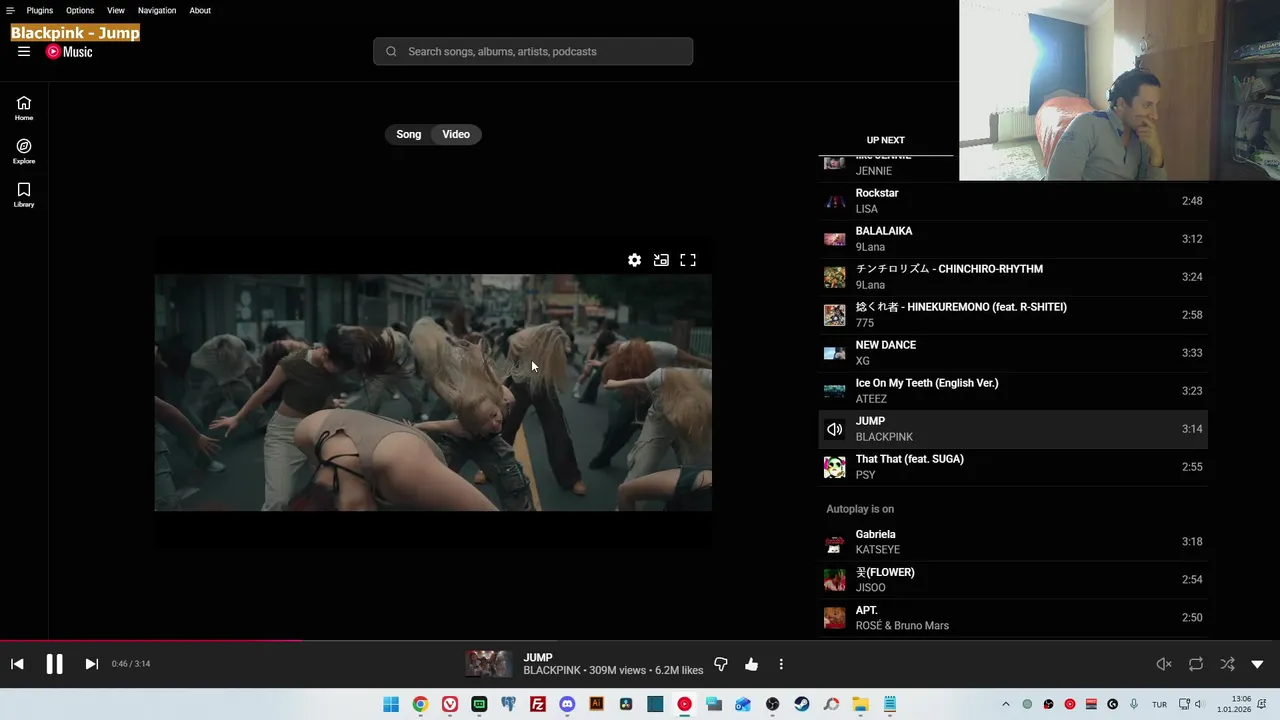Open Vivaldi browser from the taskbar
Image resolution: width=1280 pixels, height=720 pixels.
pyautogui.click(x=450, y=704)
